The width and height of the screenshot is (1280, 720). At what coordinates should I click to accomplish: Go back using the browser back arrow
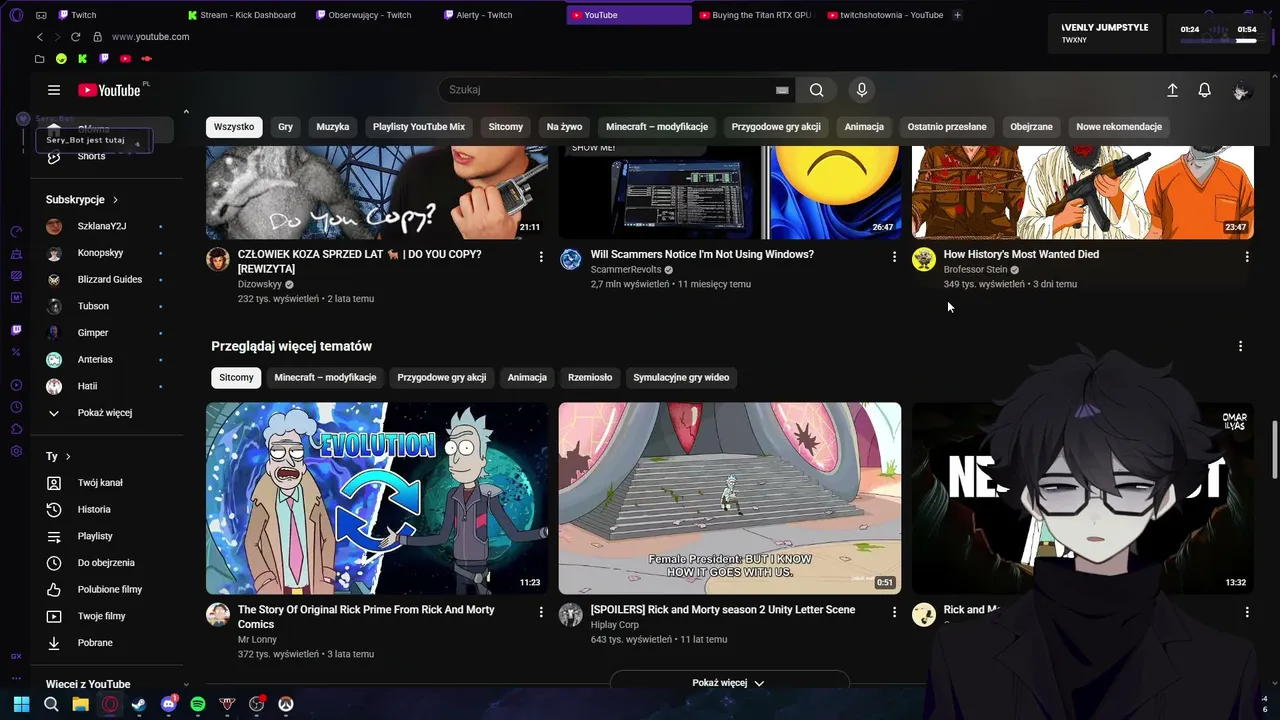(40, 37)
